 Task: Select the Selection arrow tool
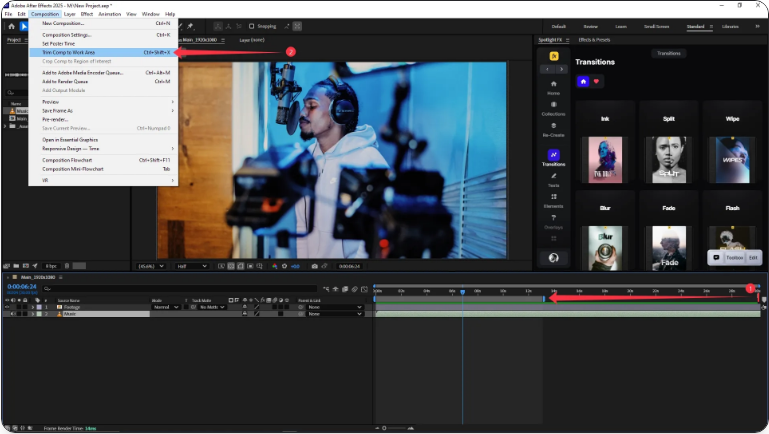tap(23, 26)
